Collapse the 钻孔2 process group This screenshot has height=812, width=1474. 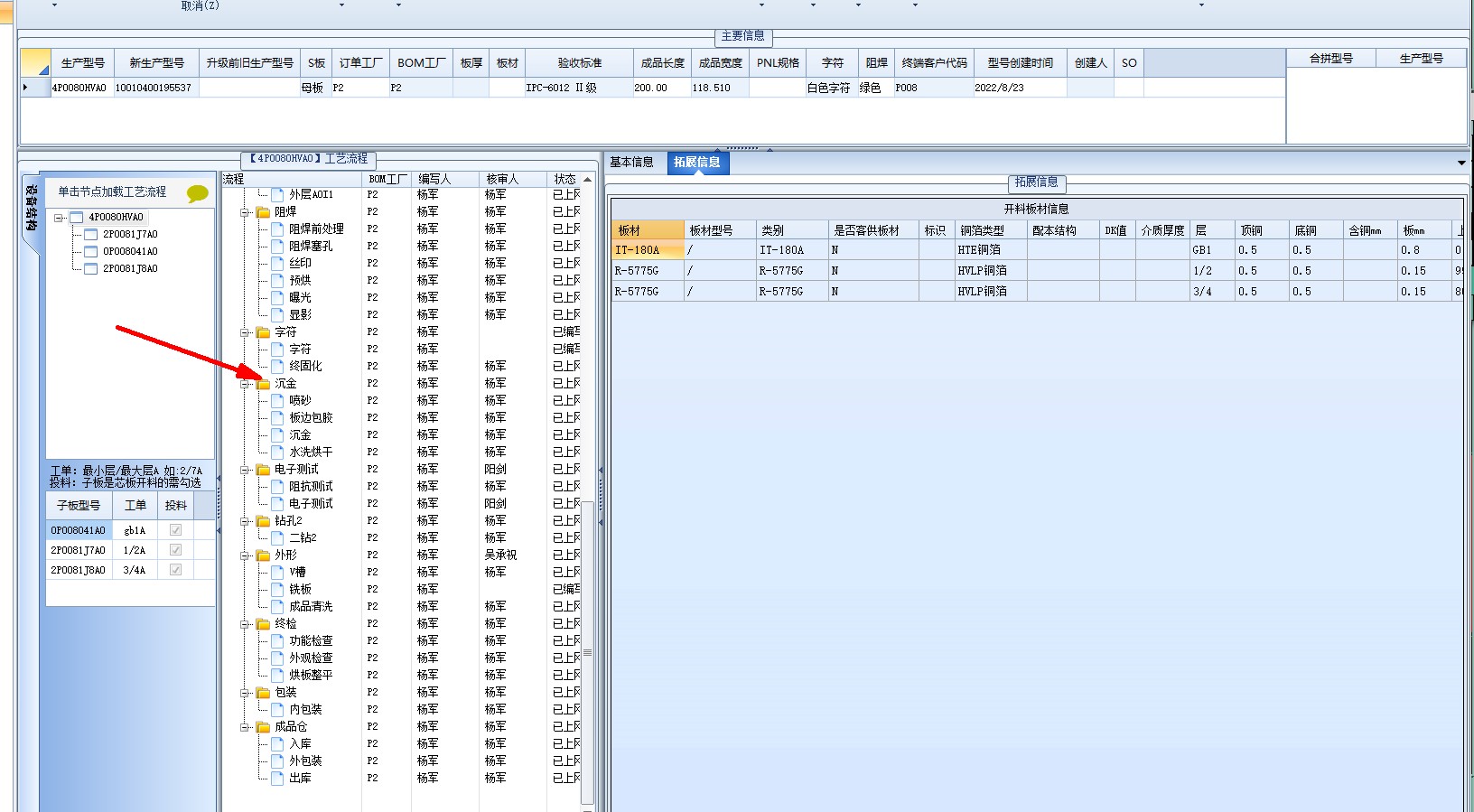245,521
